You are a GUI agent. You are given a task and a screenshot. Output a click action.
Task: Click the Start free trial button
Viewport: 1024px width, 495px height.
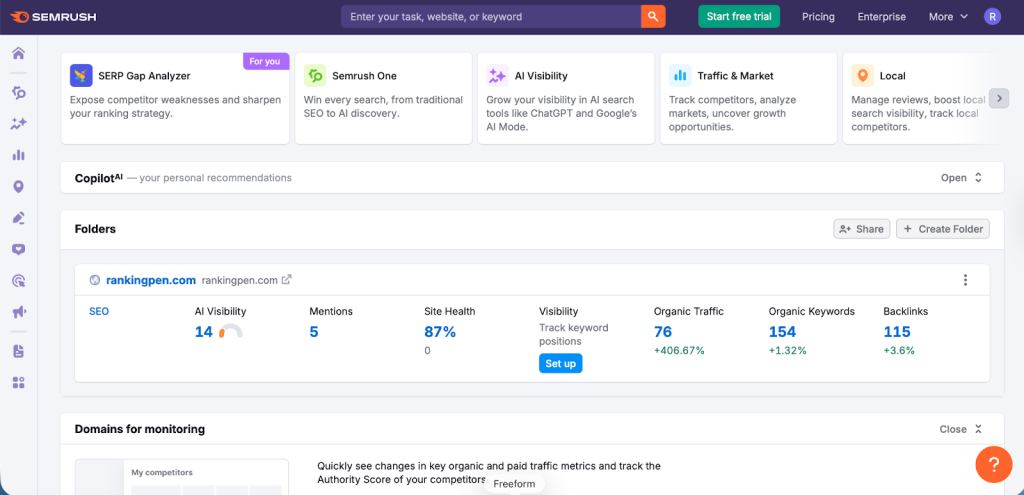click(x=738, y=17)
